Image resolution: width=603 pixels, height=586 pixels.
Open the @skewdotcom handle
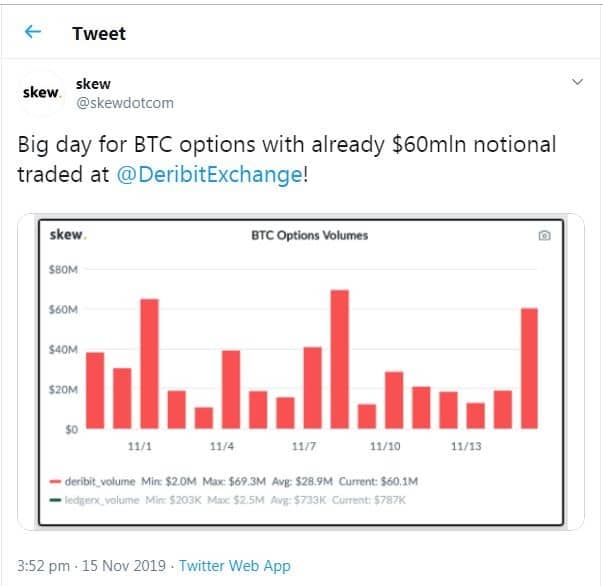tap(125, 103)
